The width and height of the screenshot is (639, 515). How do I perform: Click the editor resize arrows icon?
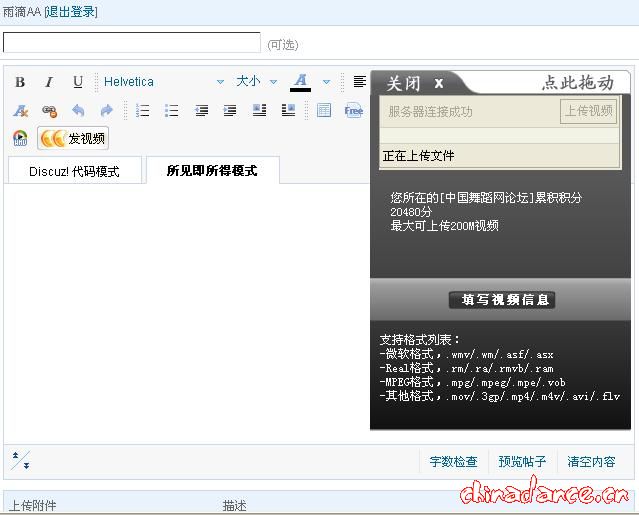tap(21, 460)
